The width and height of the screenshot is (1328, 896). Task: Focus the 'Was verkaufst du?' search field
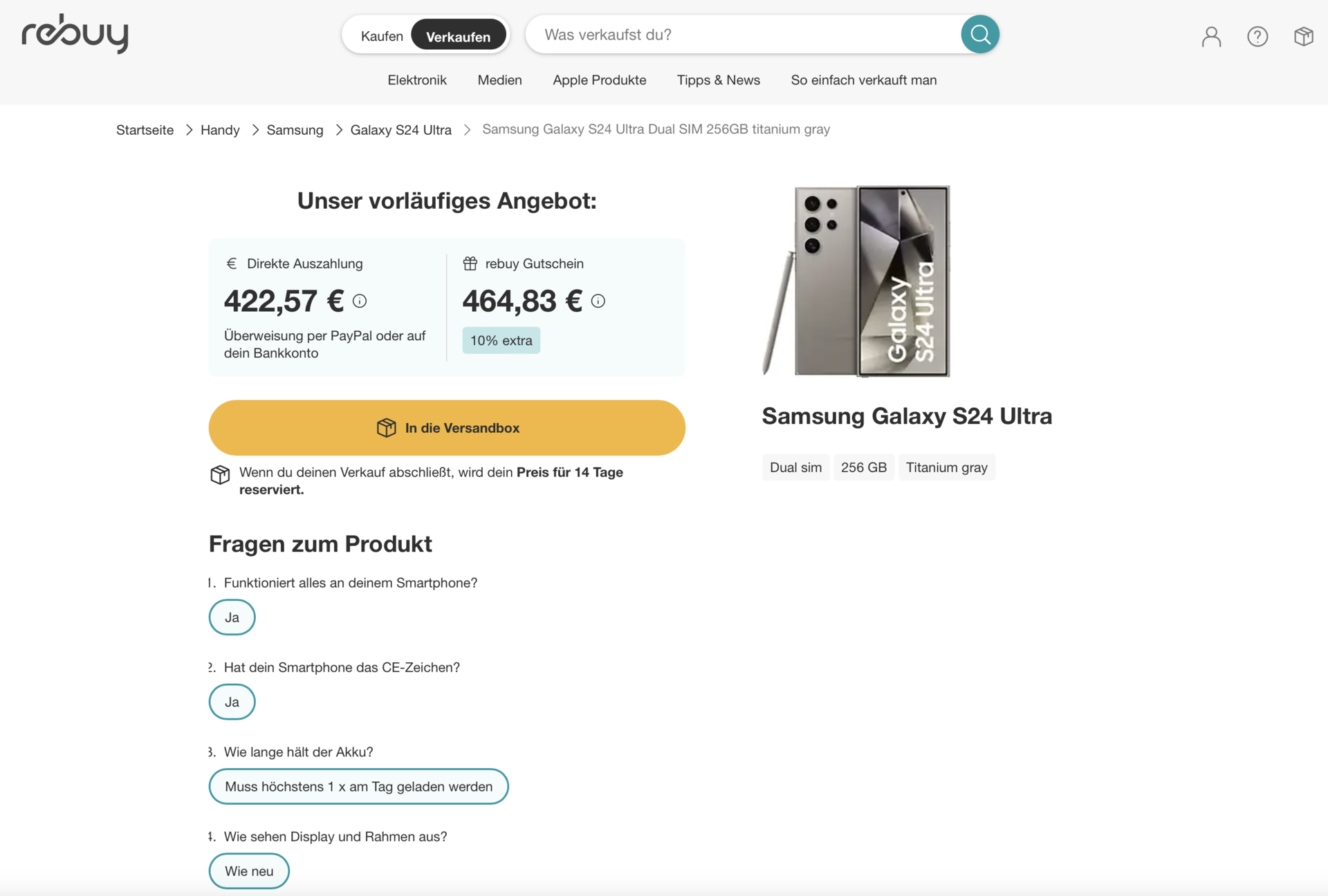point(744,35)
